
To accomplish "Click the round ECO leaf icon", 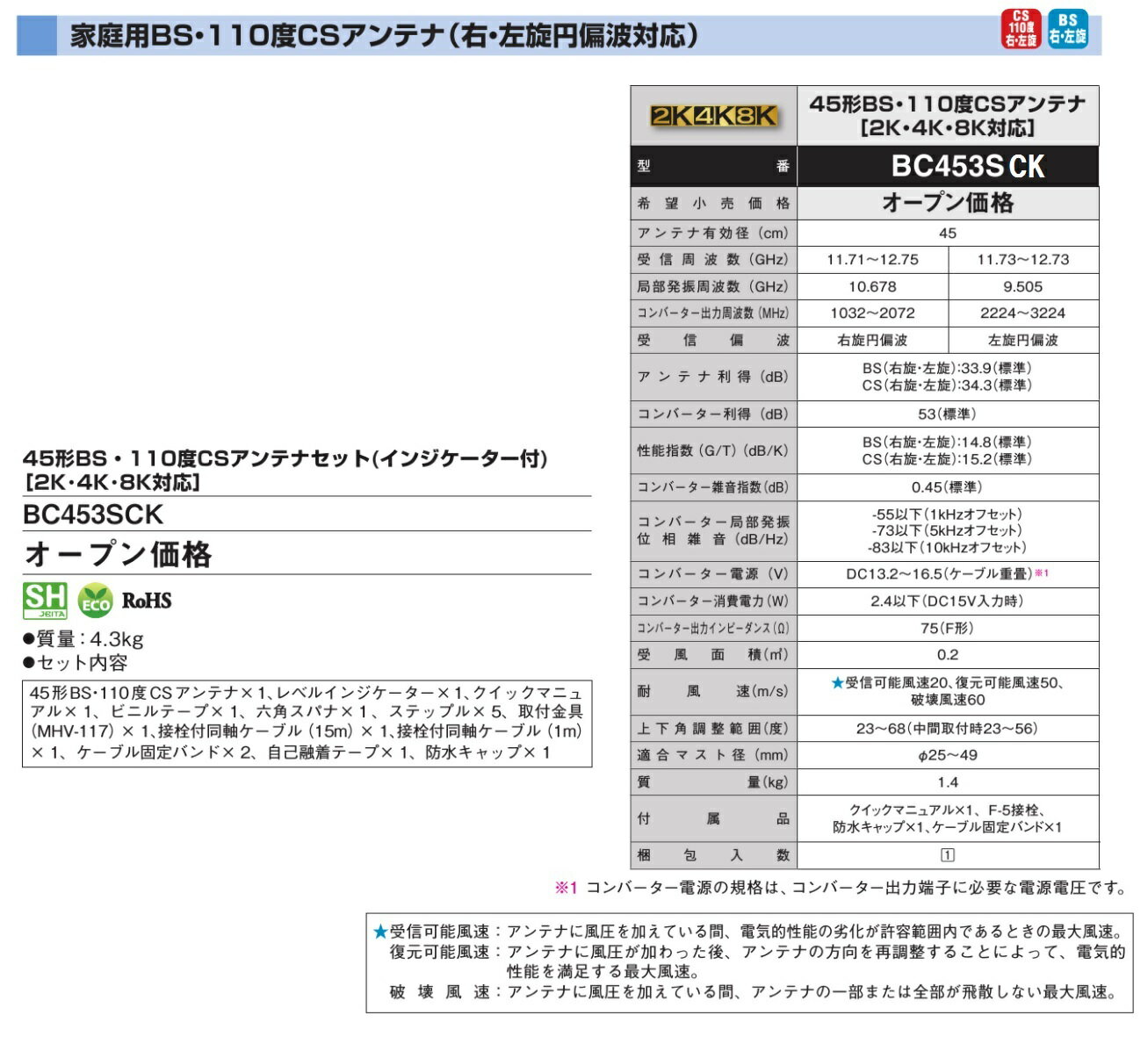I will tap(95, 601).
